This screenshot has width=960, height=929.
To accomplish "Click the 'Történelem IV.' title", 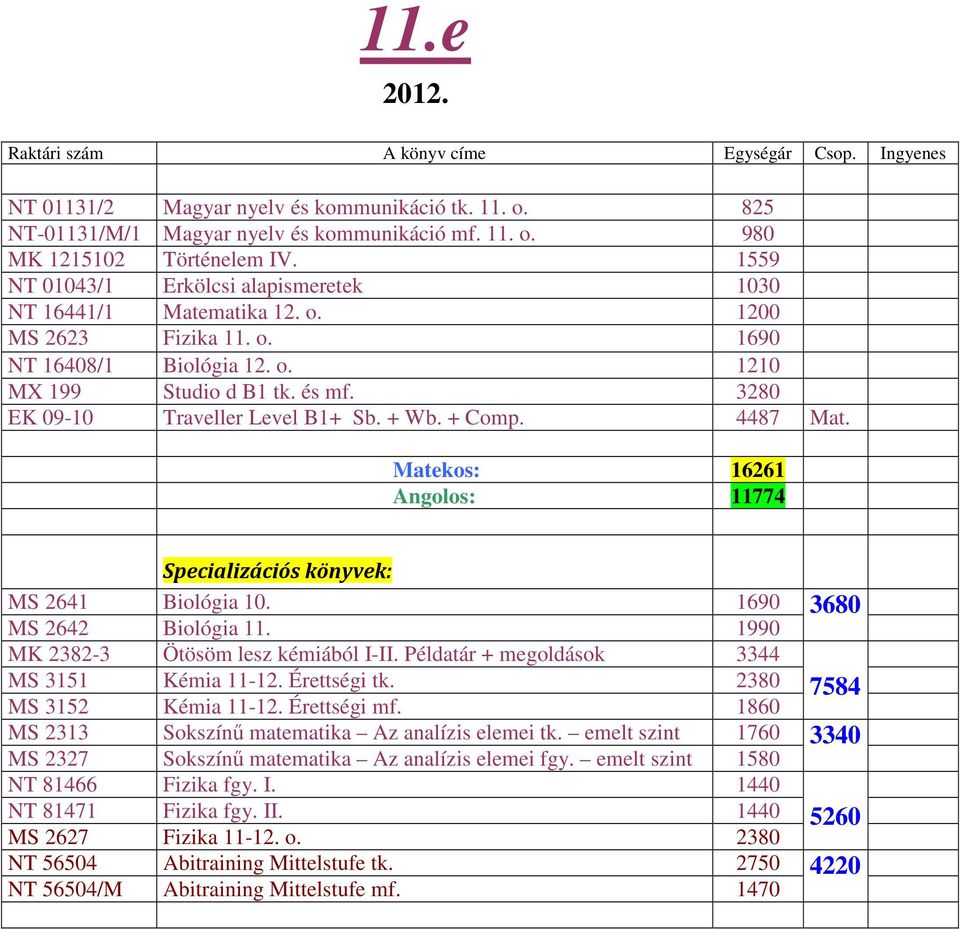I will [230, 260].
